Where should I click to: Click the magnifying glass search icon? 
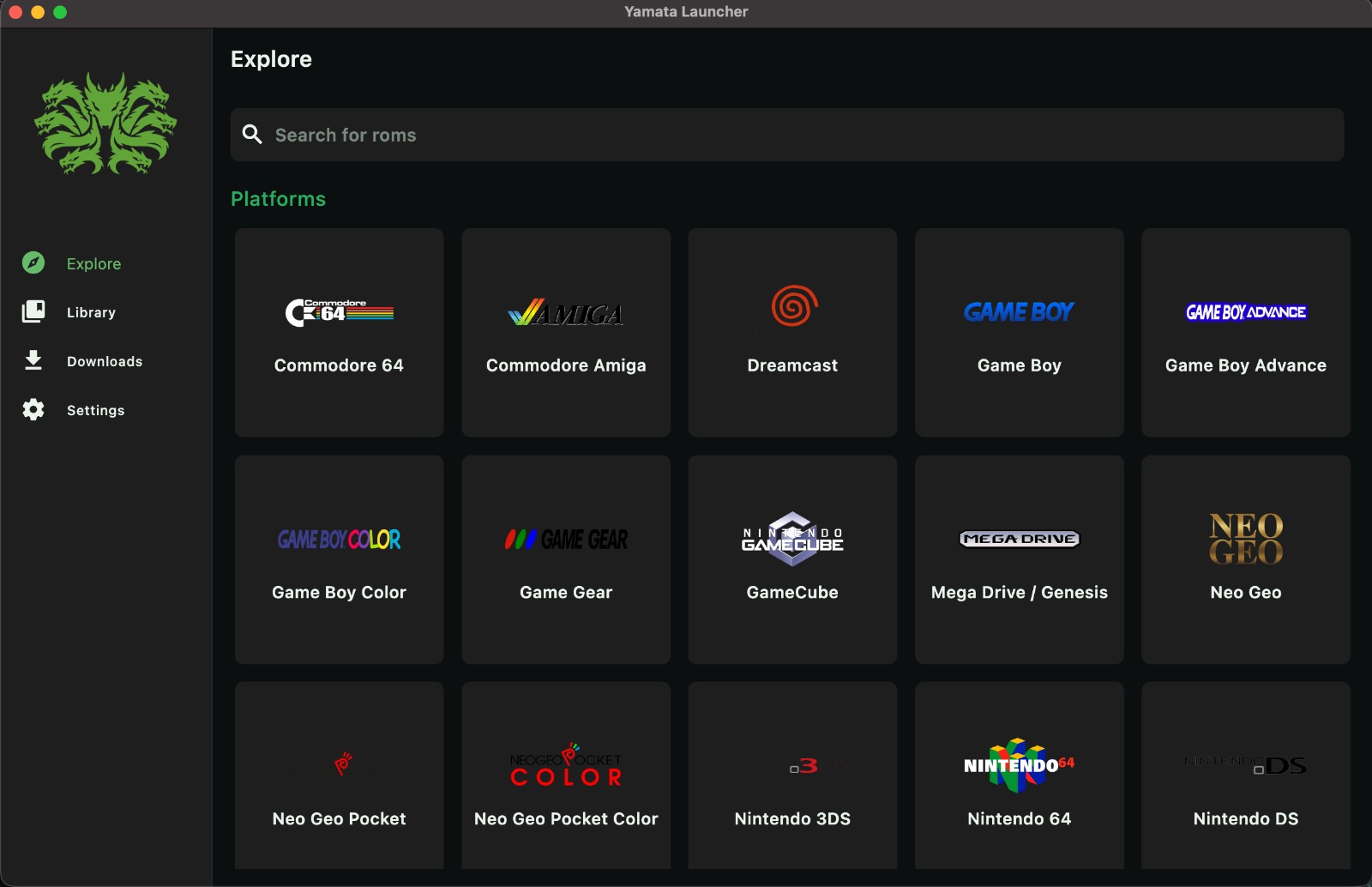252,135
